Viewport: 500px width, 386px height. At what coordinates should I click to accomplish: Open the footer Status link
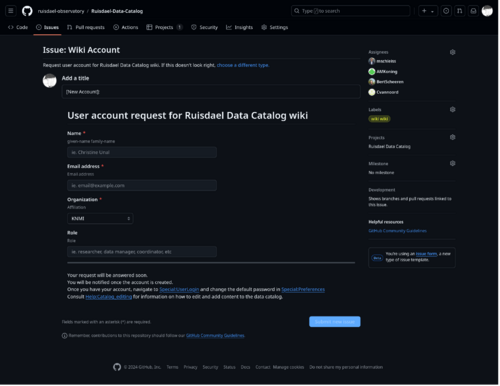coord(229,367)
